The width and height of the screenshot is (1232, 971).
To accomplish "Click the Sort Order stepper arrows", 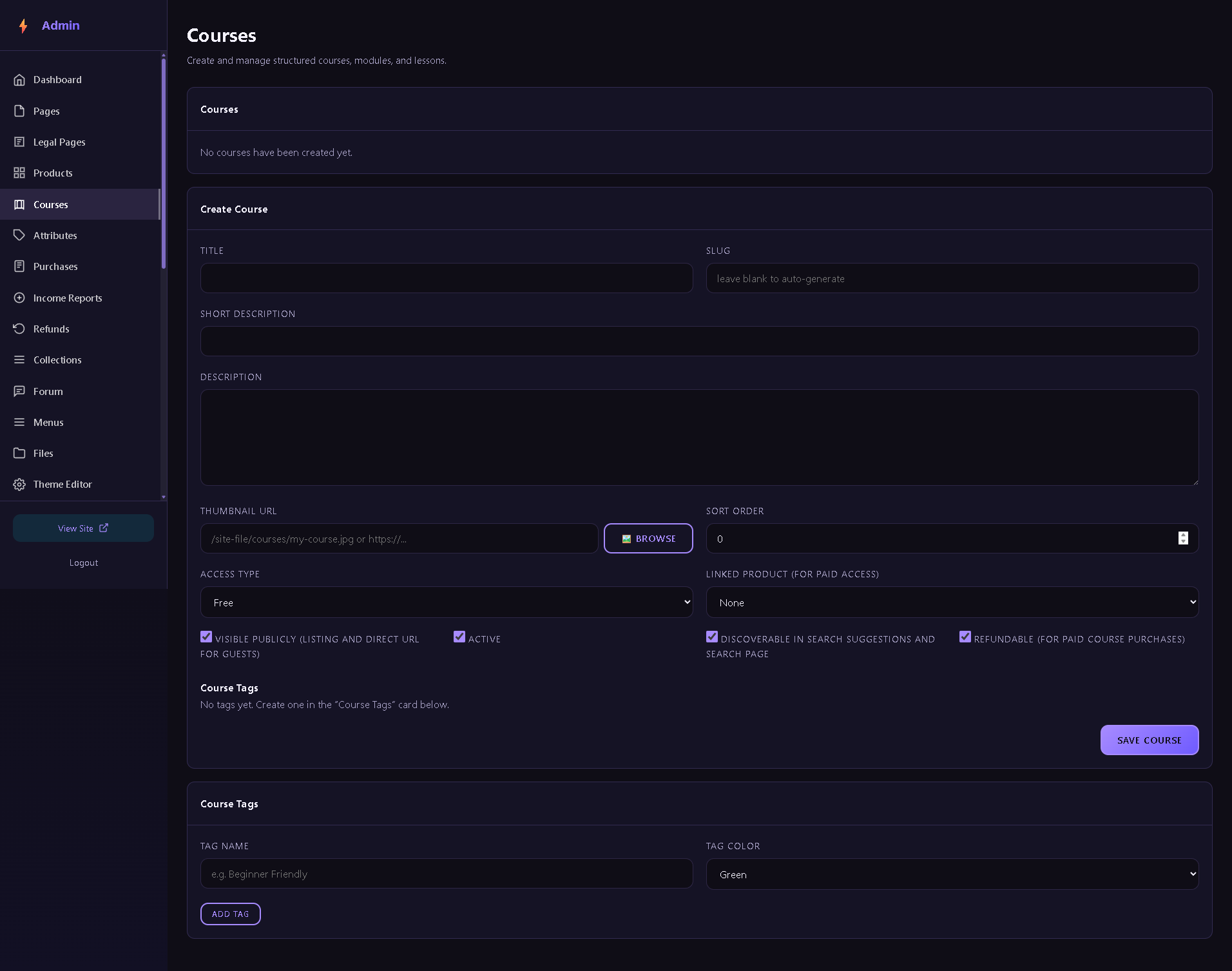I will coord(1183,538).
